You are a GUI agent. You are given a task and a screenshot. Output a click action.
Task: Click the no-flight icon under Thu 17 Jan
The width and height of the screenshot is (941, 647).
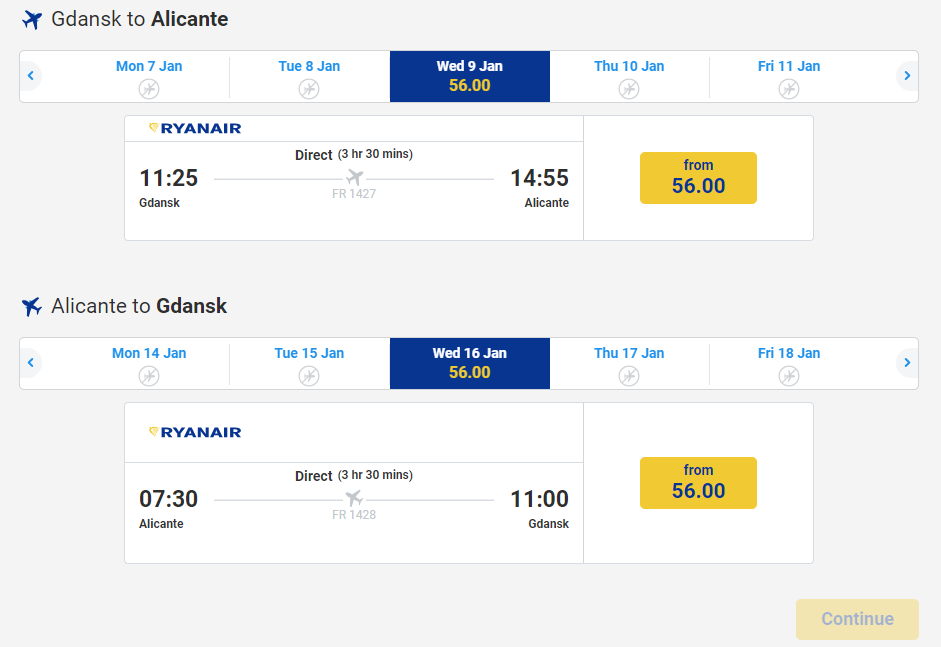[x=629, y=376]
